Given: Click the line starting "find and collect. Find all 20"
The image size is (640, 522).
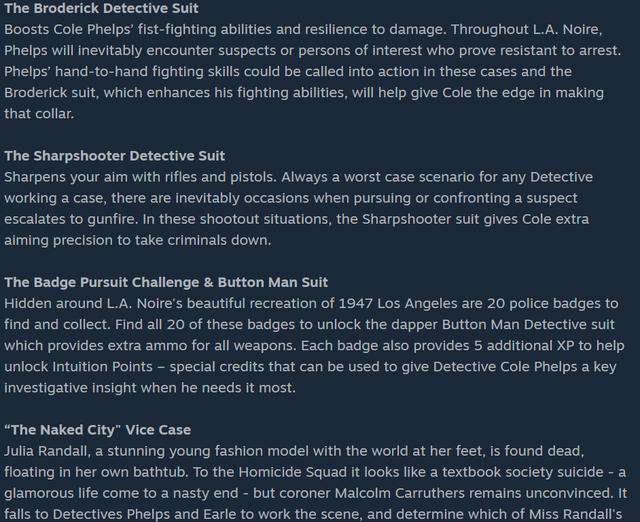Looking at the screenshot, I should [309, 324].
